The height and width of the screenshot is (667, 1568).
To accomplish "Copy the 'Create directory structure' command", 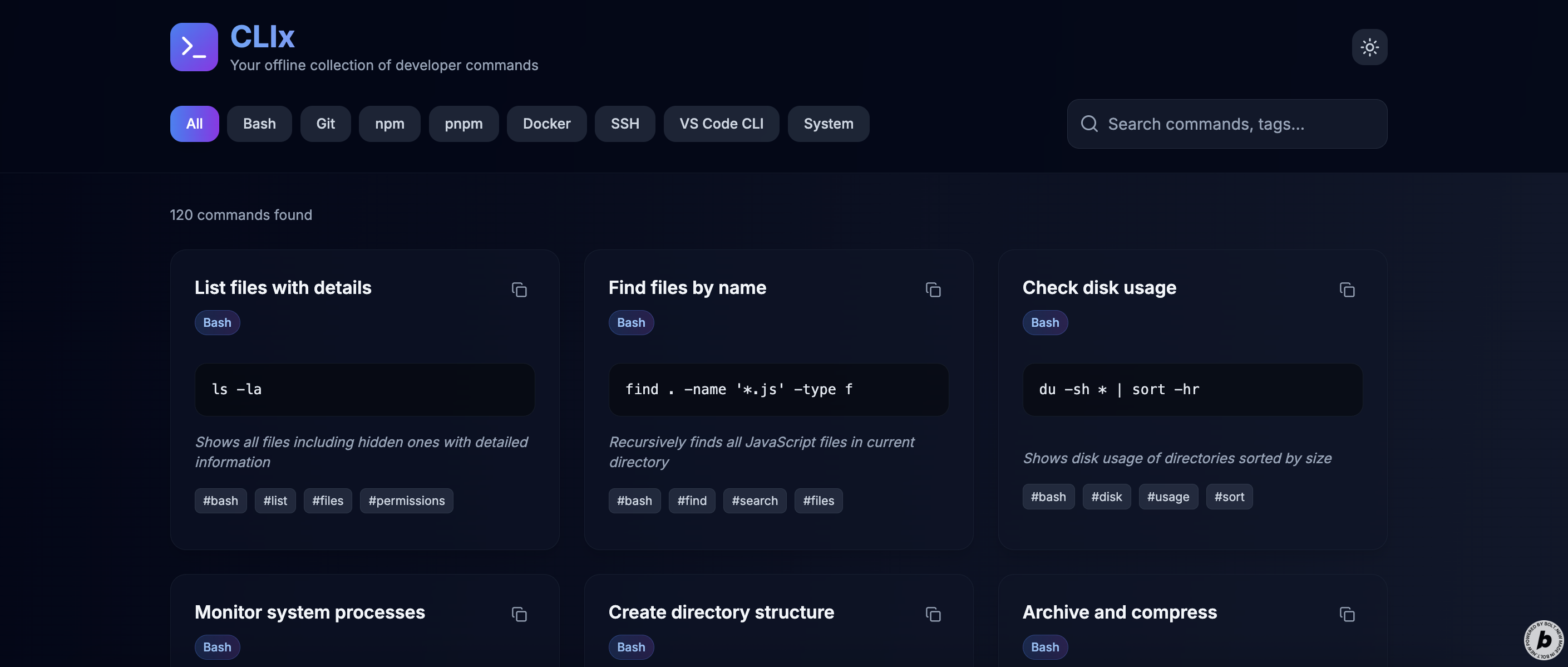I will (x=933, y=614).
